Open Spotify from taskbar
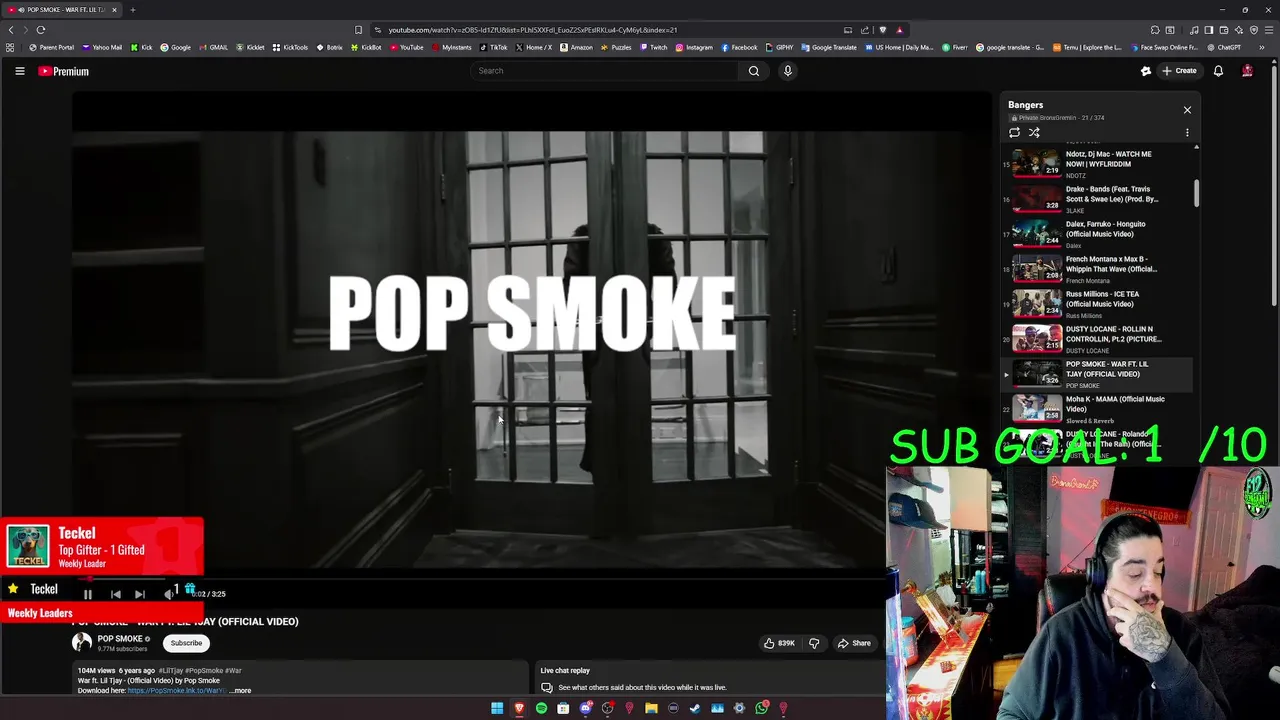 (x=541, y=708)
